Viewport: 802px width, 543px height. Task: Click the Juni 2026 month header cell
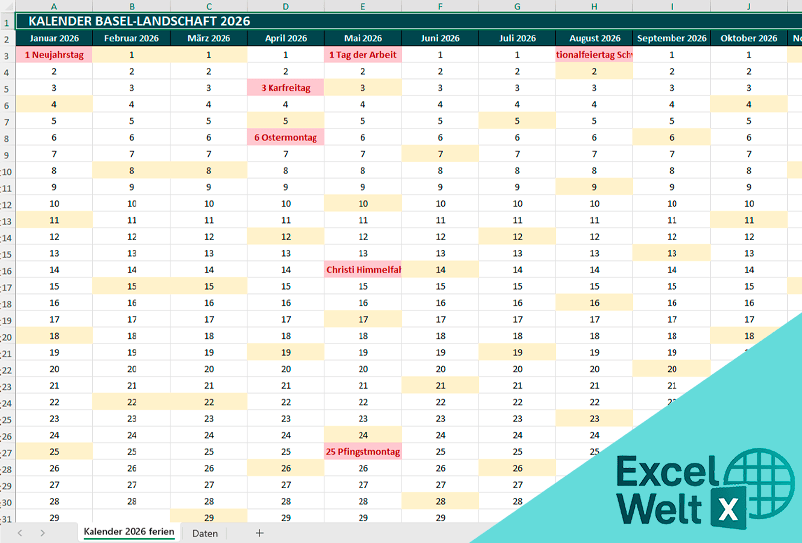point(440,38)
